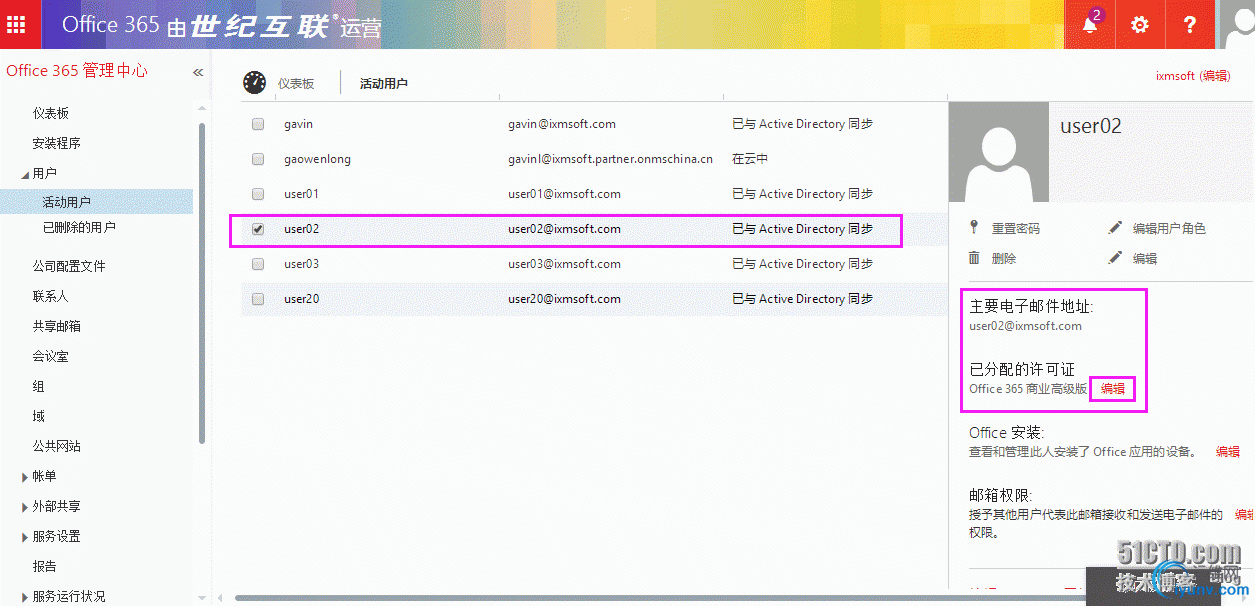Open 共享邮箱 navigation item
The height and width of the screenshot is (606, 1255).
point(57,326)
